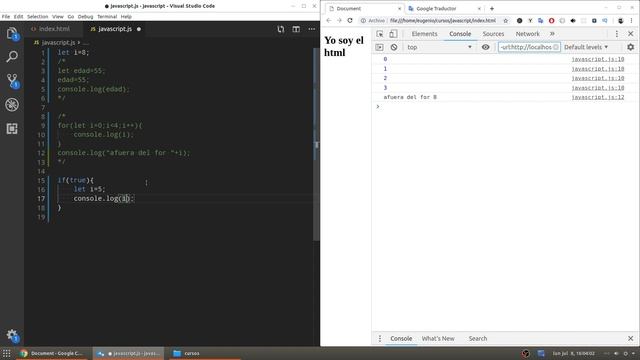Switch to the Network tab
Viewport: 640px width, 360px height.
pos(527,34)
